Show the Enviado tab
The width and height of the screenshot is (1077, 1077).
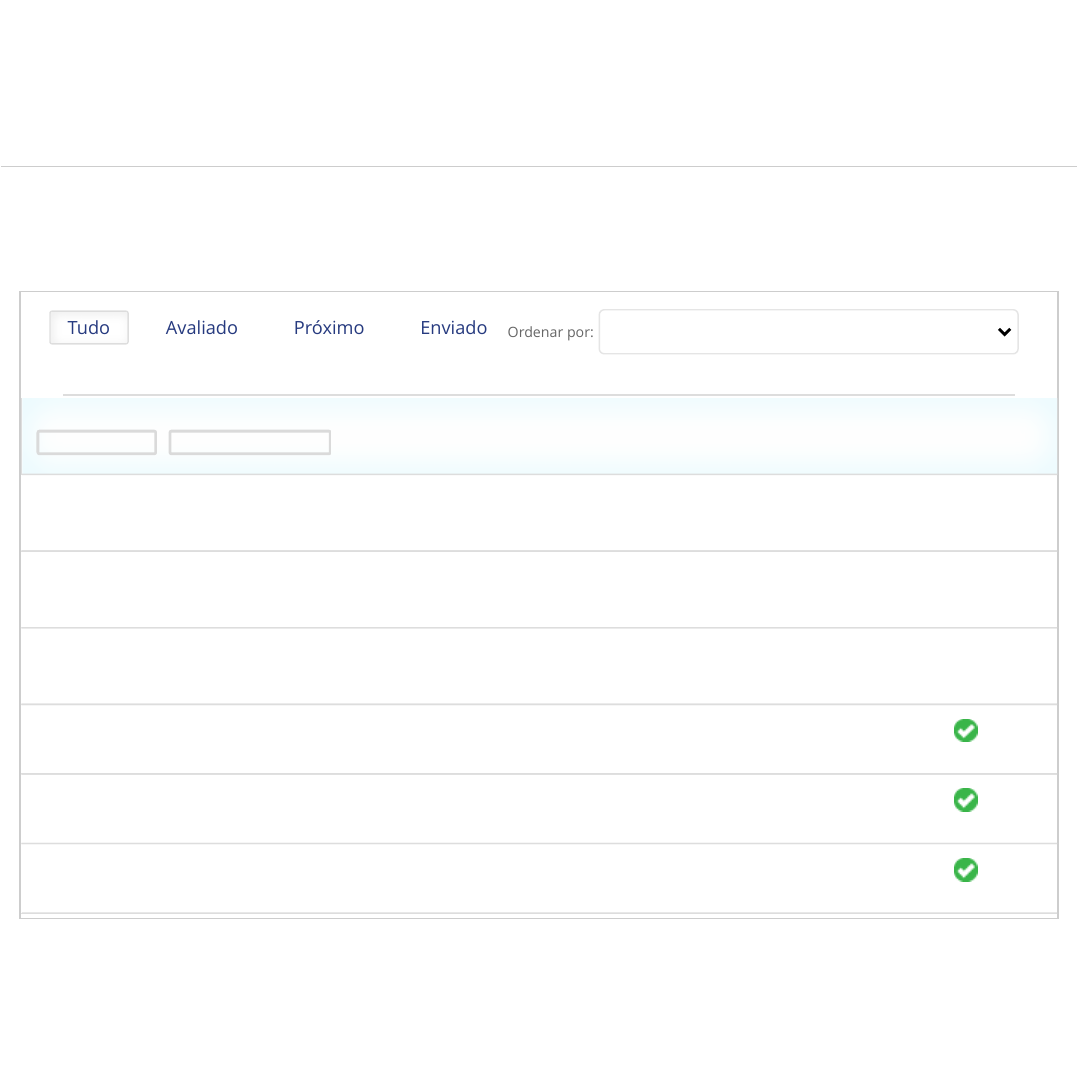point(453,328)
